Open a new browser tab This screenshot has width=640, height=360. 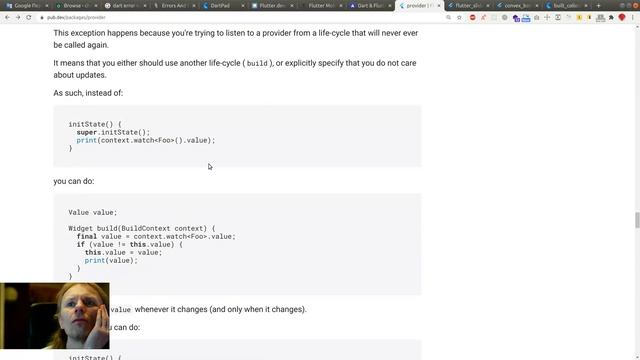point(598,6)
